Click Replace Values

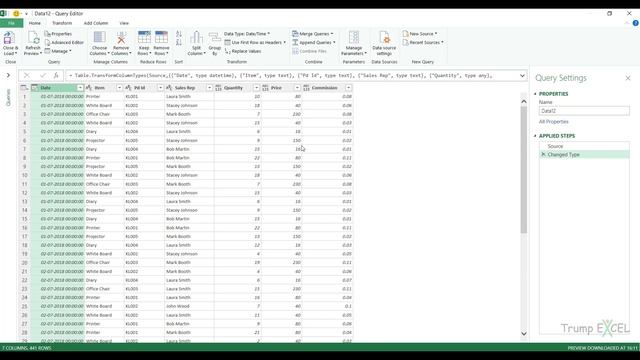tap(243, 51)
